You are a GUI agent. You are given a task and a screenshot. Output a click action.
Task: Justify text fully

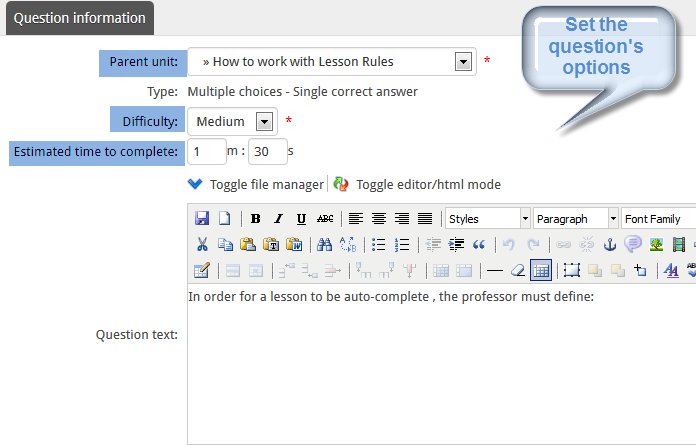pos(425,218)
